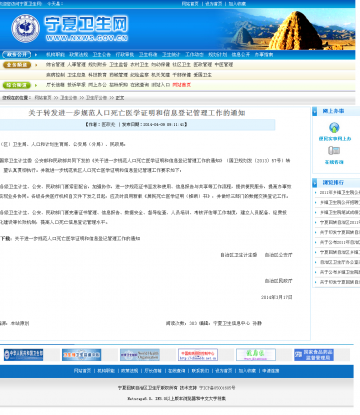
Task: Open 厅长信箱 in footer navigation
Action: point(153,371)
